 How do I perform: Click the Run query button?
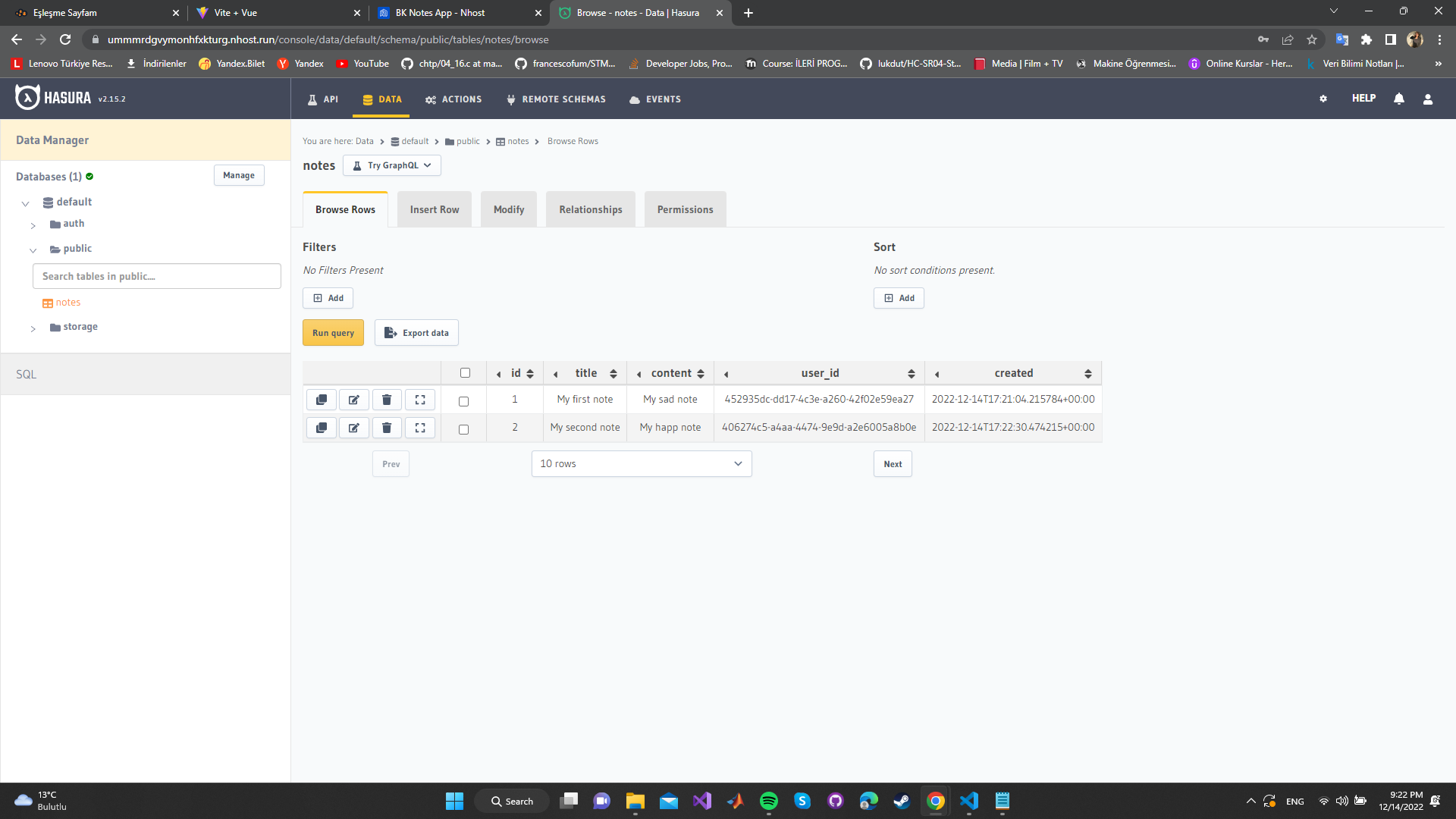[333, 332]
